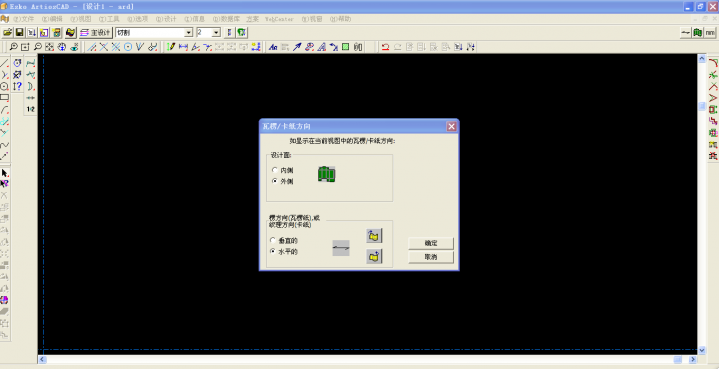The height and width of the screenshot is (369, 719).
Task: Click the green carton preview in dialog
Action: click(326, 175)
